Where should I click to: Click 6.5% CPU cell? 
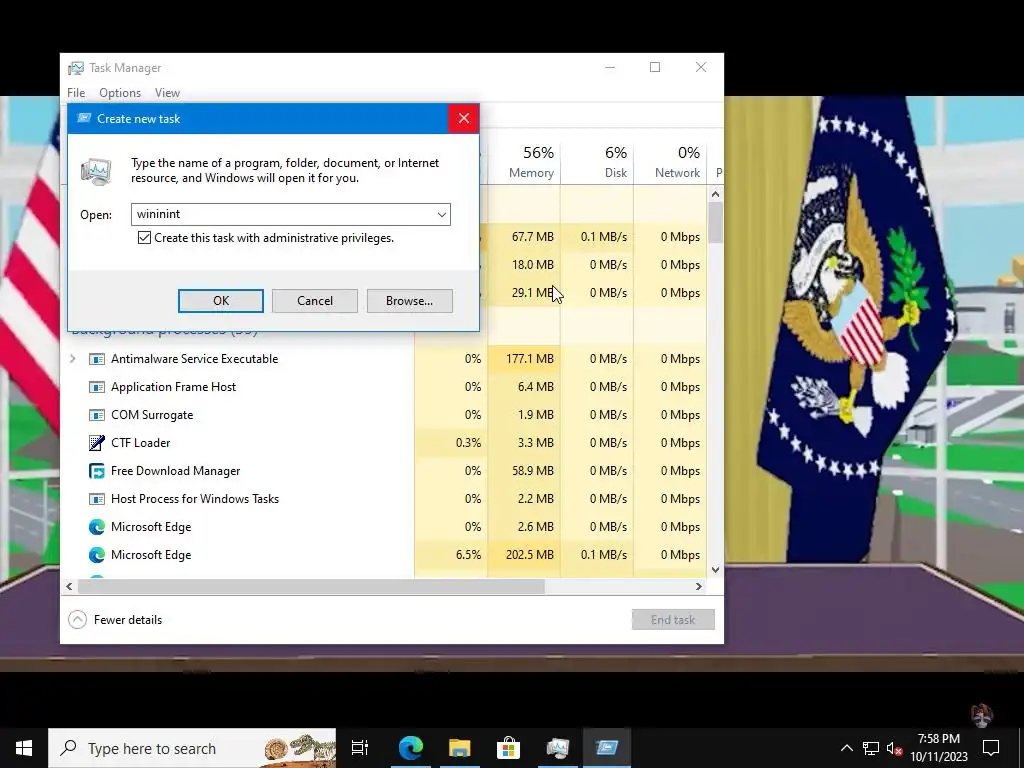coord(451,555)
